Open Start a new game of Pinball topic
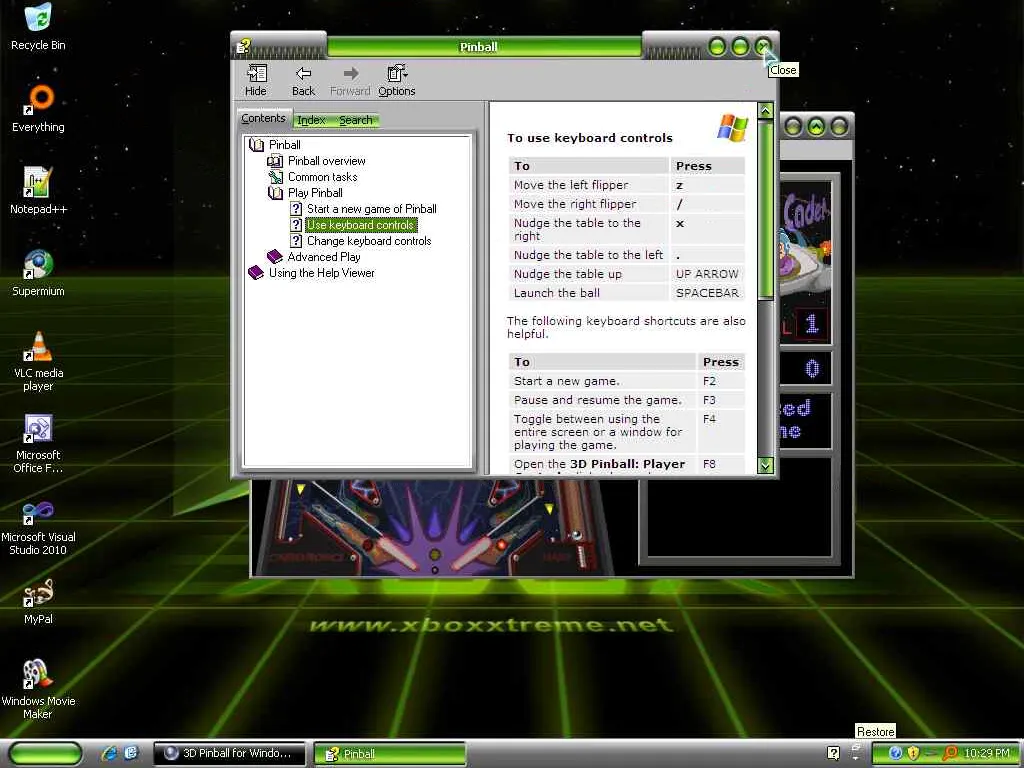 pos(372,209)
